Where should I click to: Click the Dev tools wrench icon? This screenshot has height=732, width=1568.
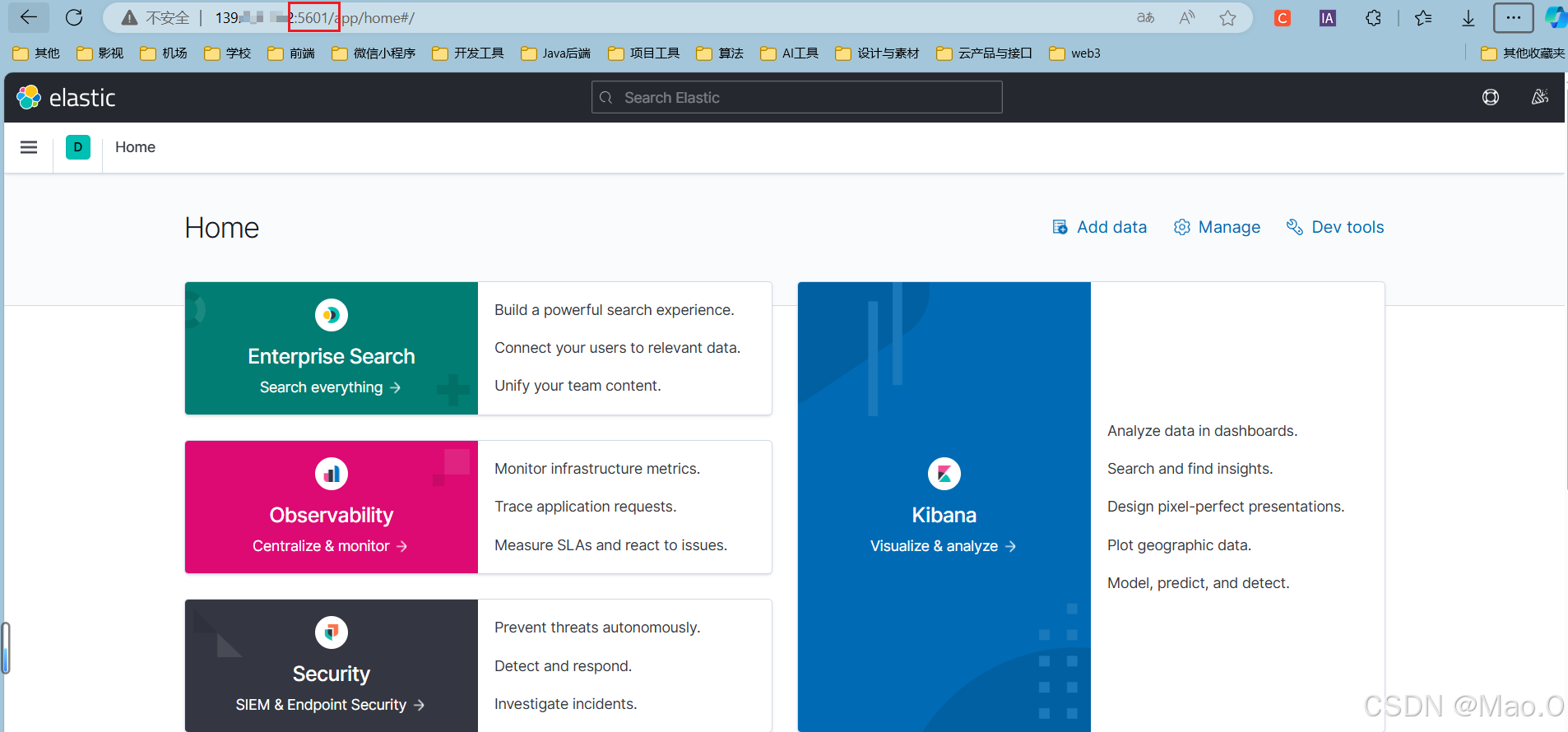(x=1294, y=227)
